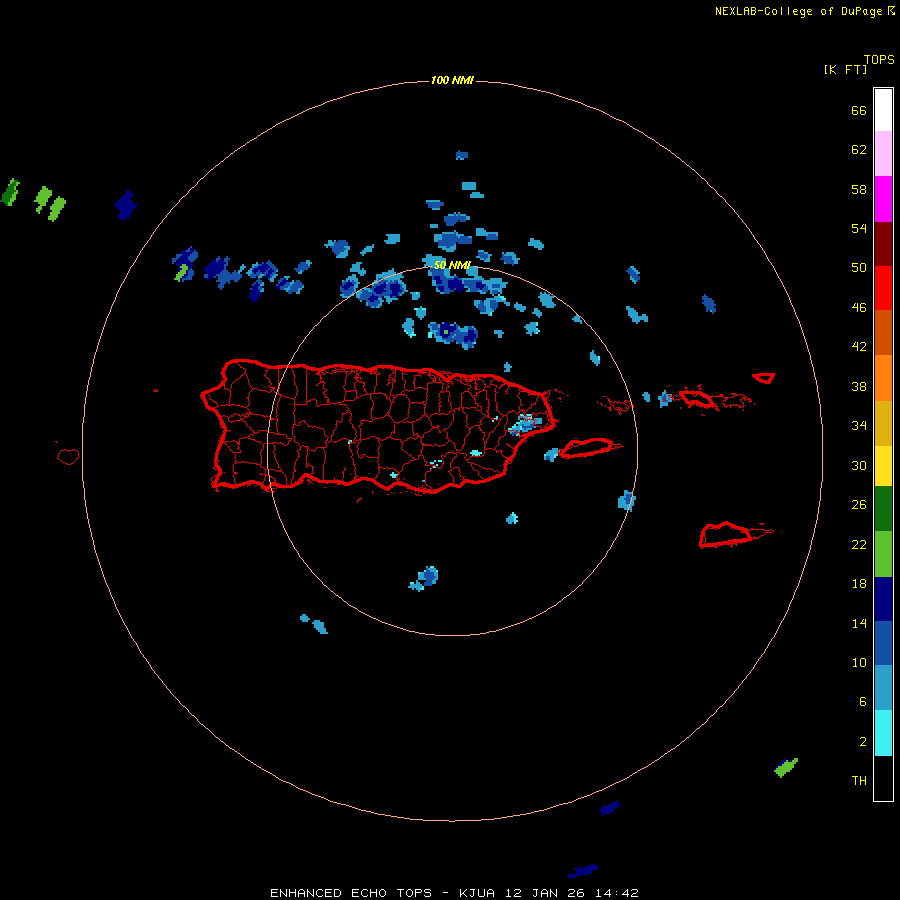Viewport: 900px width, 900px height.
Task: Click the 54 legend value
Action: coord(859,228)
